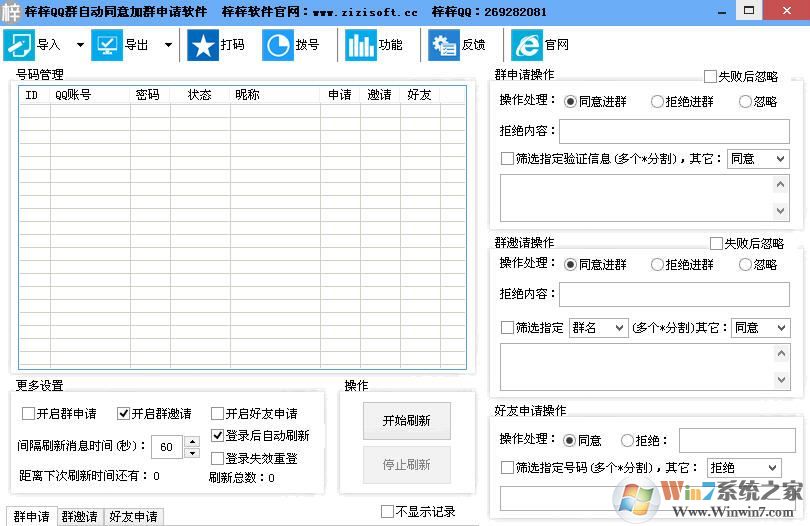
Task: Click scroll up arrow in 群申请 text area
Action: coord(781,184)
